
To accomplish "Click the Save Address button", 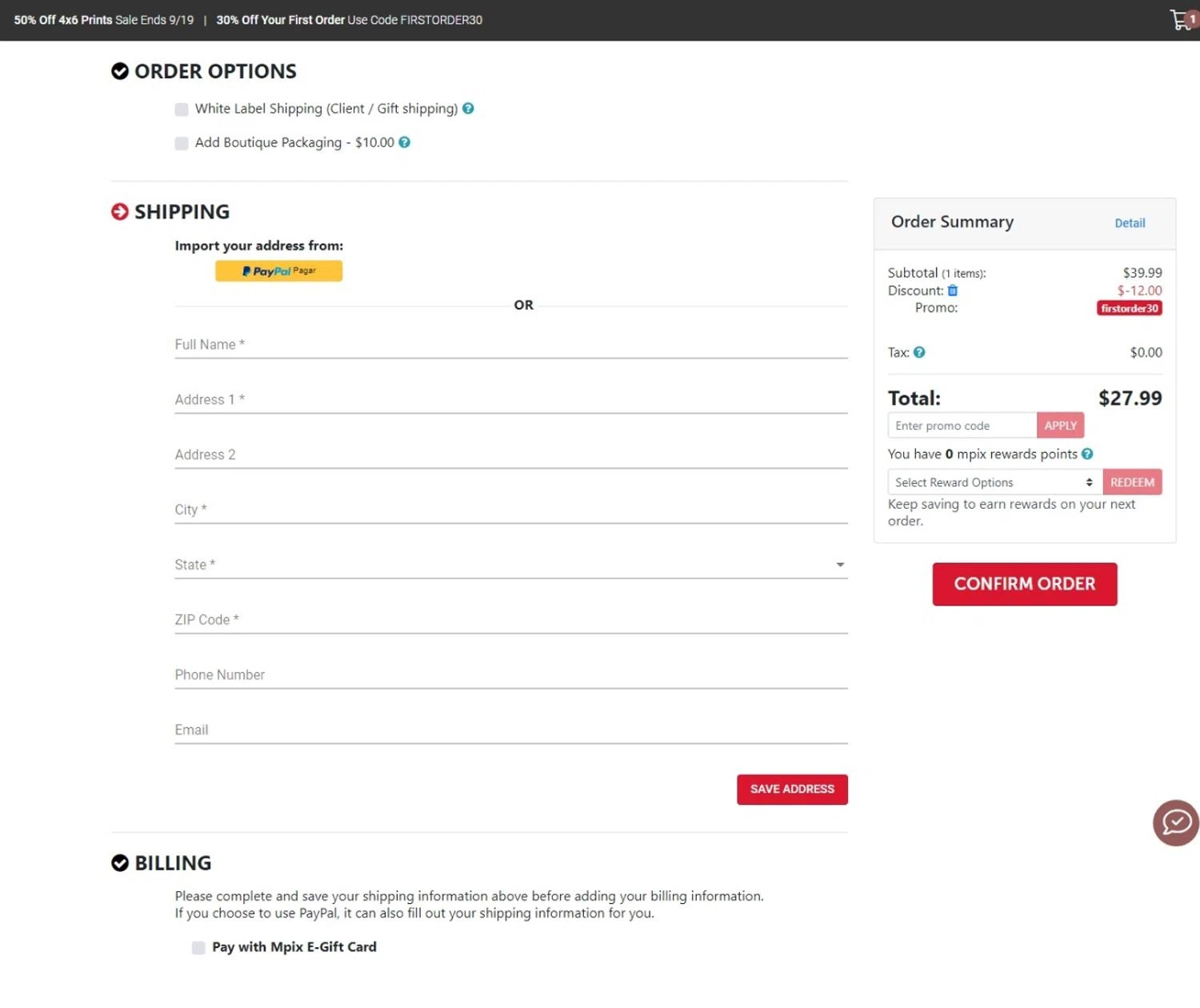I will point(792,790).
